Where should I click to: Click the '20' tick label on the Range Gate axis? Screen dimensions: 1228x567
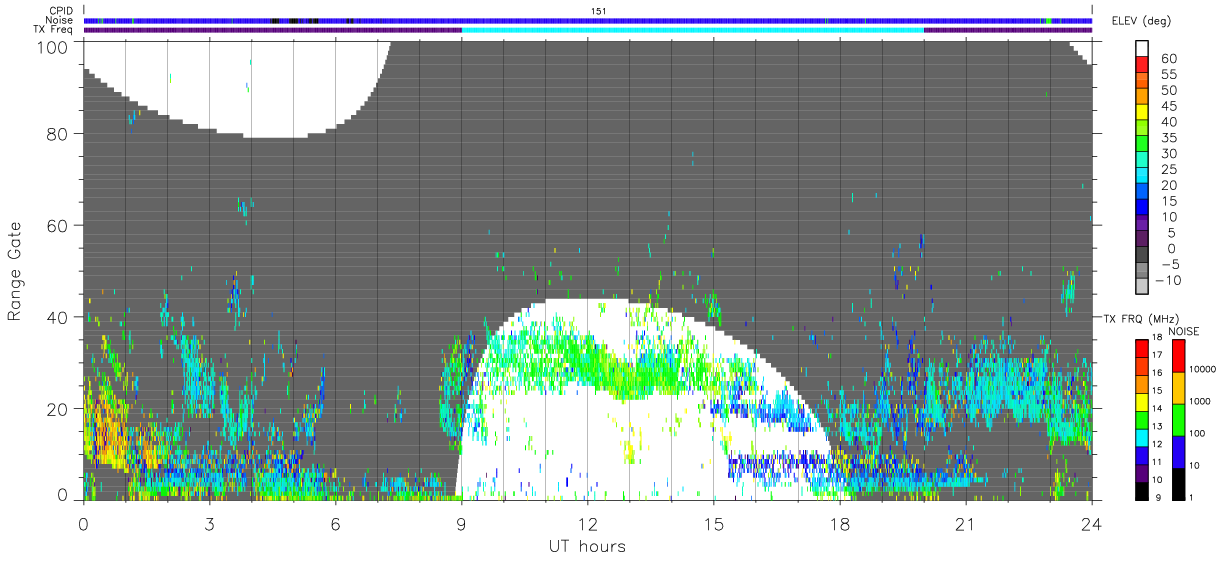point(58,408)
